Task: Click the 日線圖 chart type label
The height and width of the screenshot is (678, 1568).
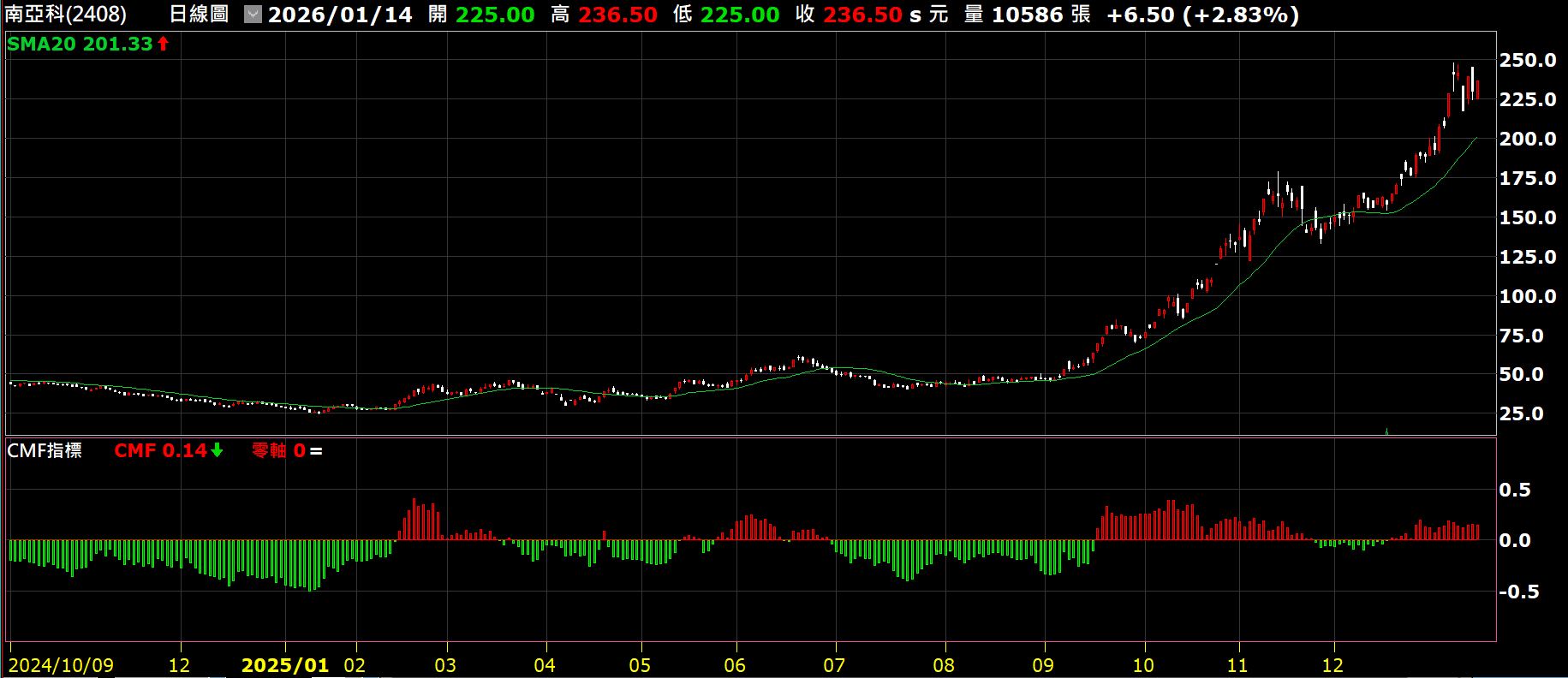Action: (x=199, y=15)
